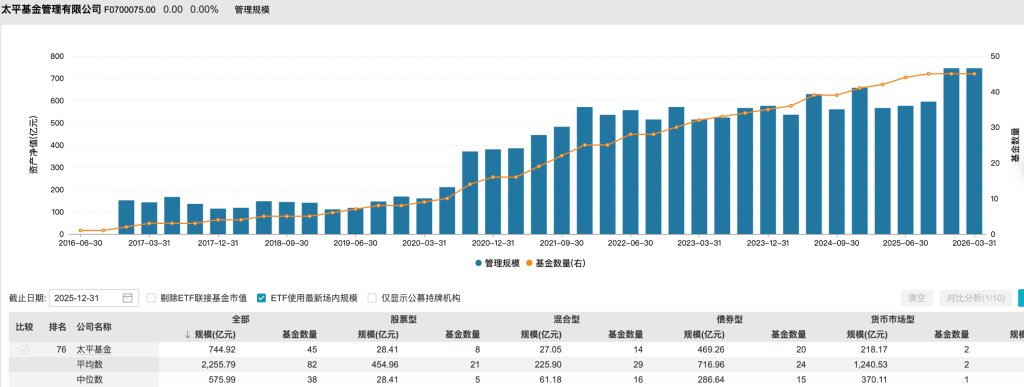Image resolution: width=1024 pixels, height=387 pixels.
Task: Click the 716.96 bond average cell
Action: click(x=711, y=364)
